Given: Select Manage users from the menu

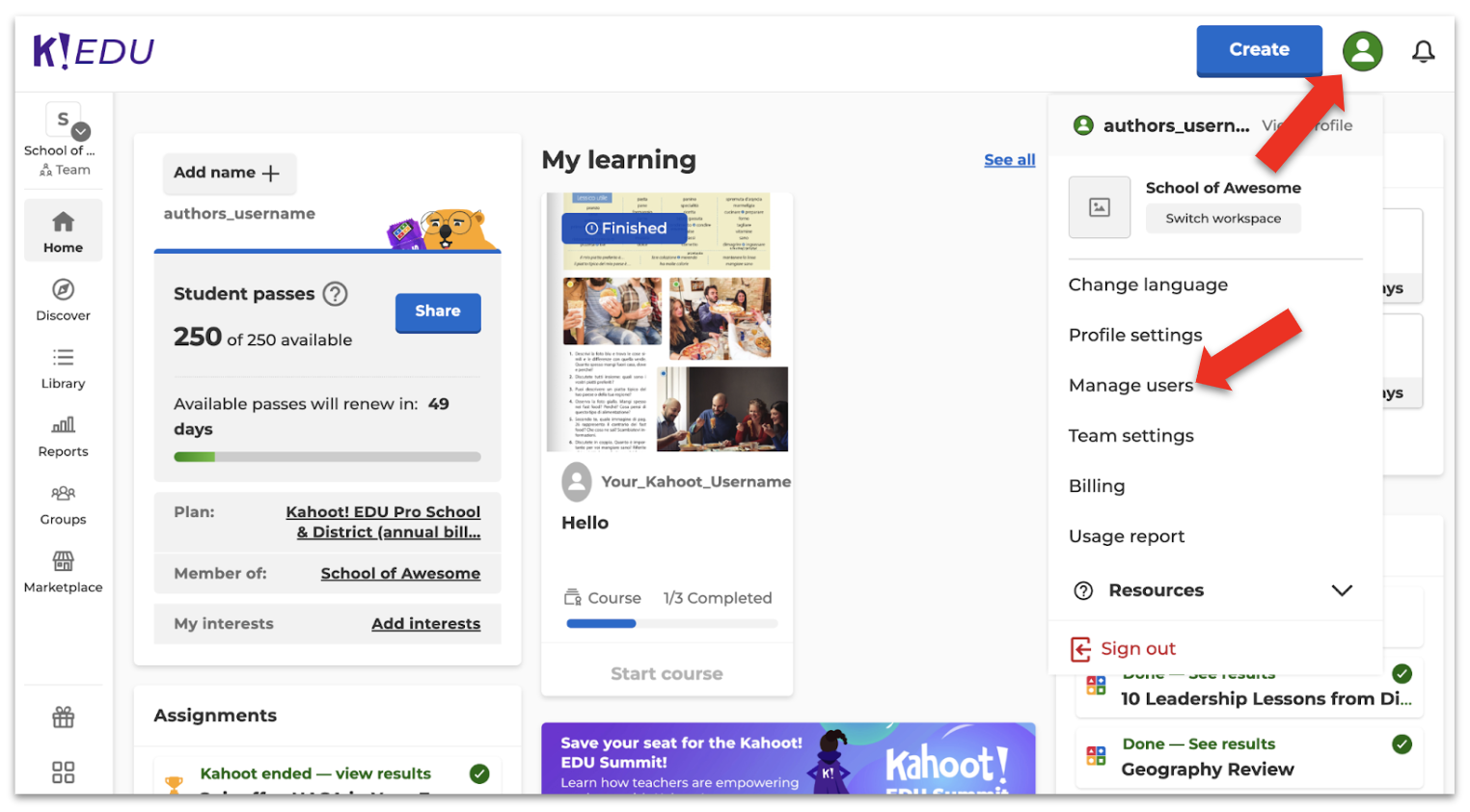Looking at the screenshot, I should point(1130,385).
